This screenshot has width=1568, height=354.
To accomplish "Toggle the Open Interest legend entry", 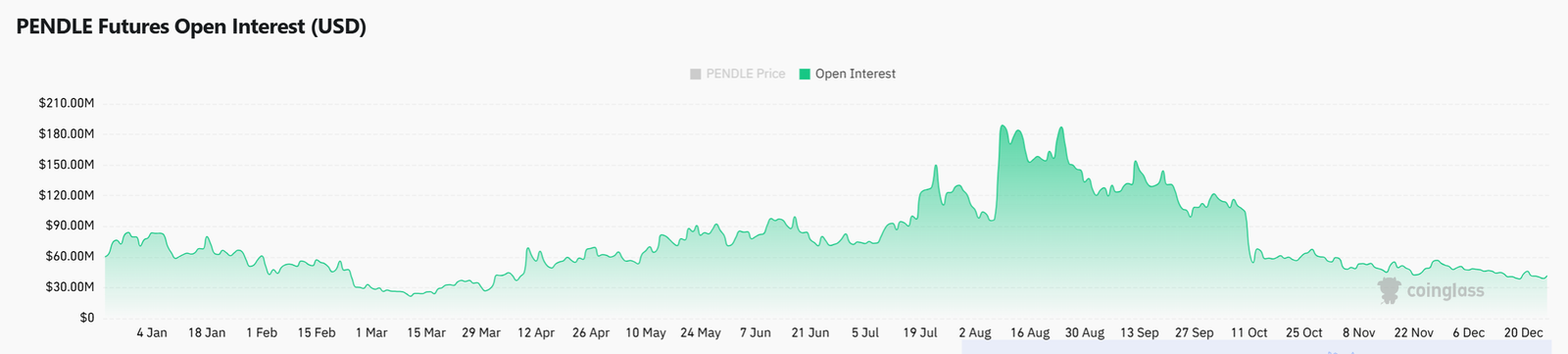I will point(848,74).
